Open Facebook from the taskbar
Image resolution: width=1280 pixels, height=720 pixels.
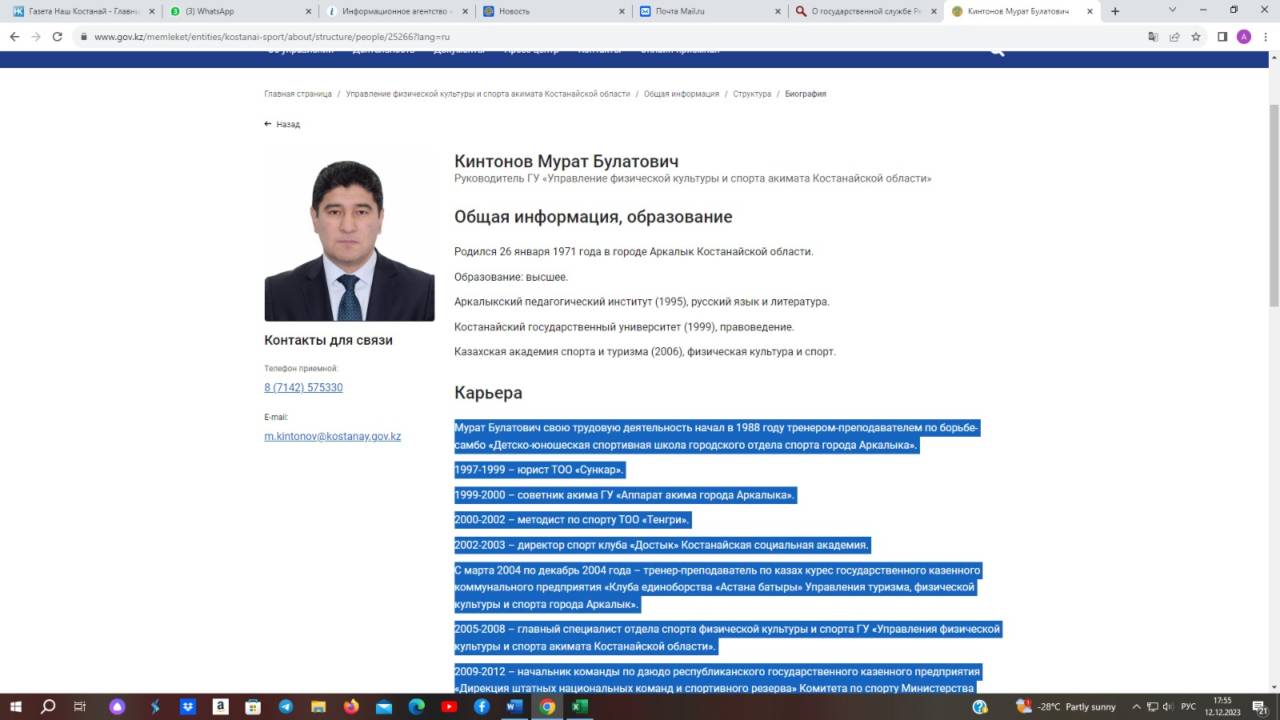[482, 706]
